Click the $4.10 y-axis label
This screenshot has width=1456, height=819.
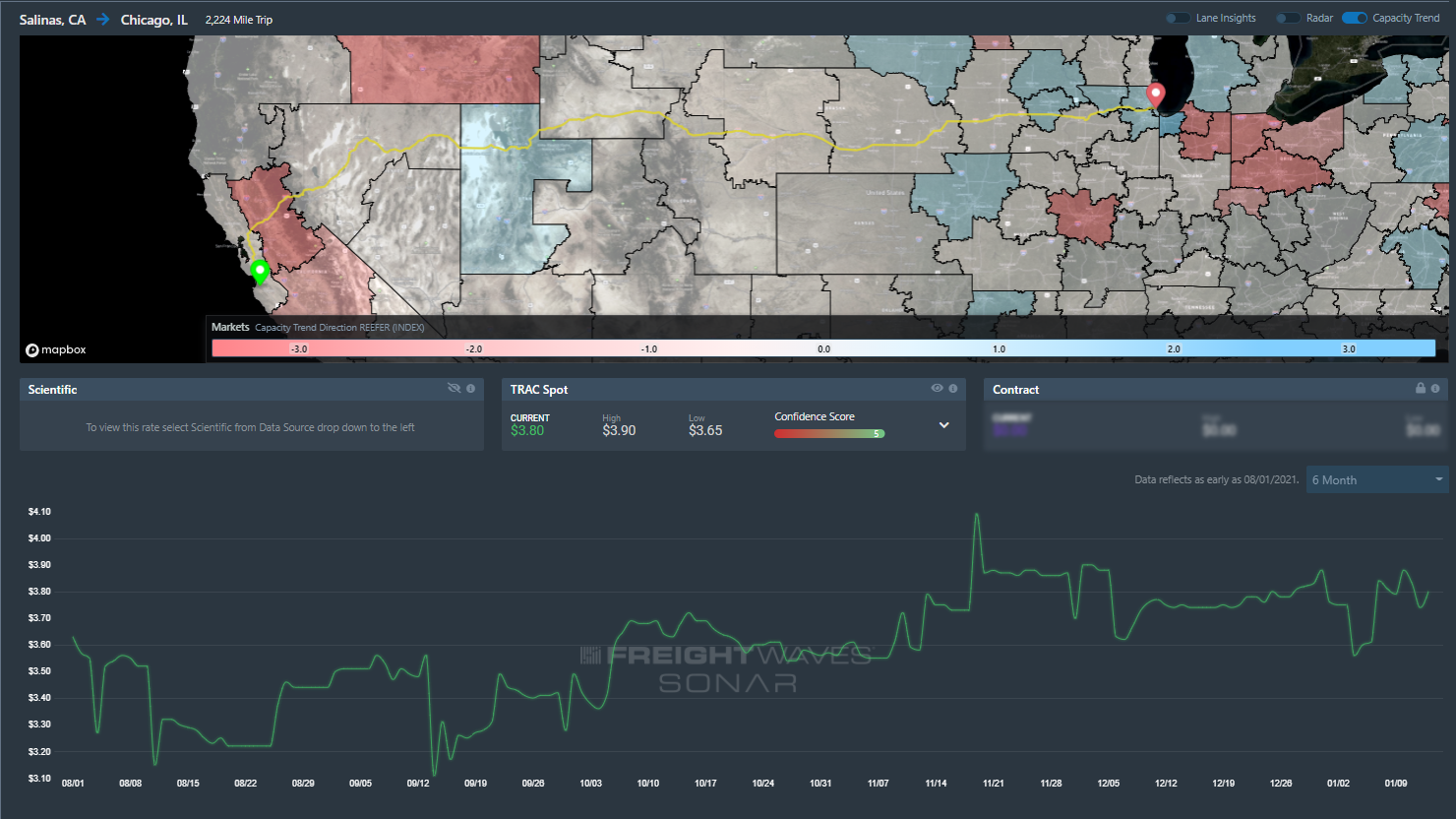point(39,512)
